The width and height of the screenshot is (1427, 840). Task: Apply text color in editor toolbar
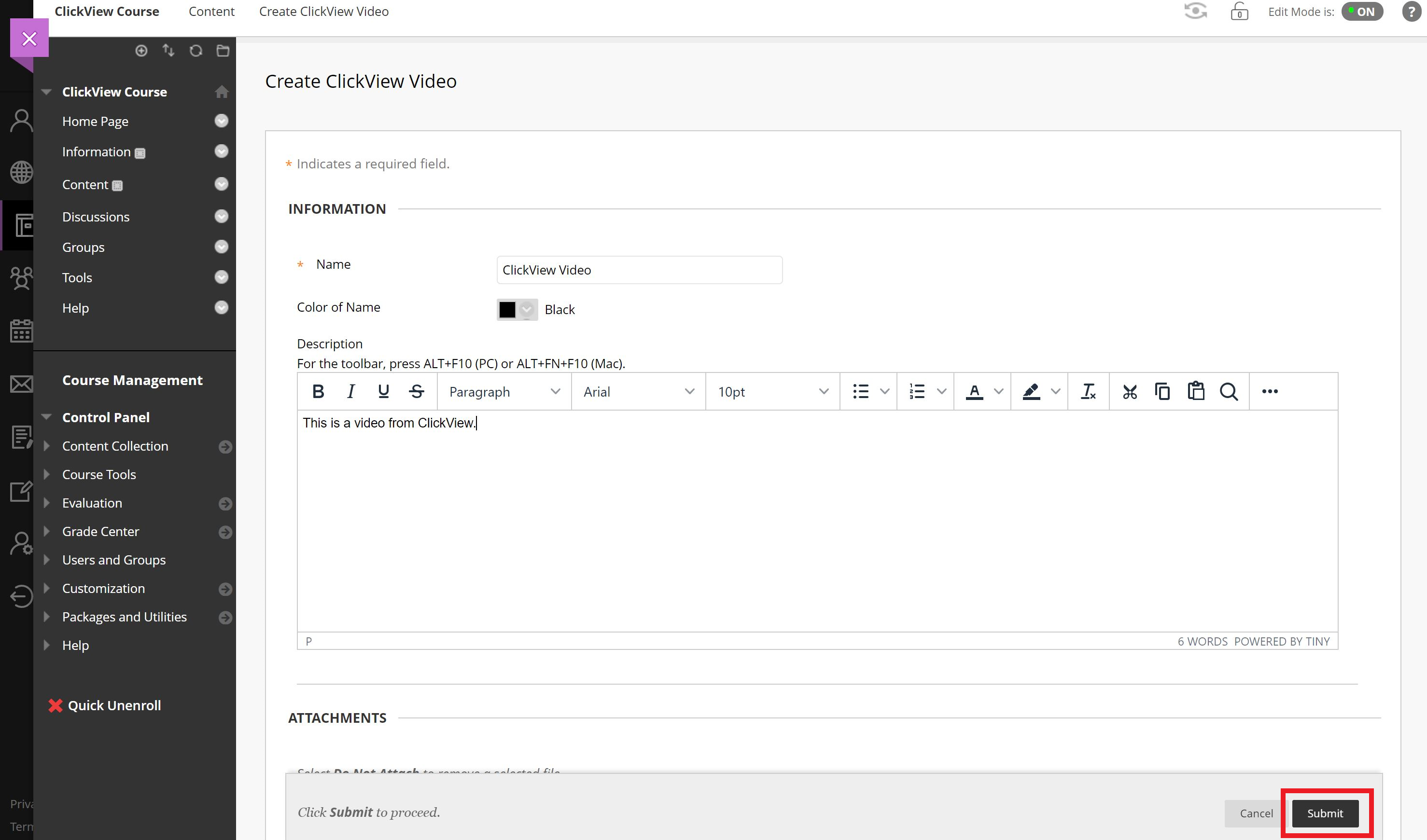coord(974,391)
